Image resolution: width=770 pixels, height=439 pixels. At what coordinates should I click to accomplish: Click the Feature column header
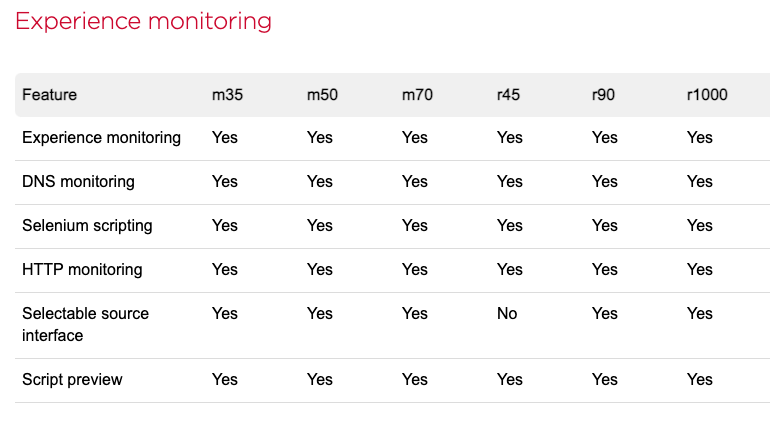[50, 95]
